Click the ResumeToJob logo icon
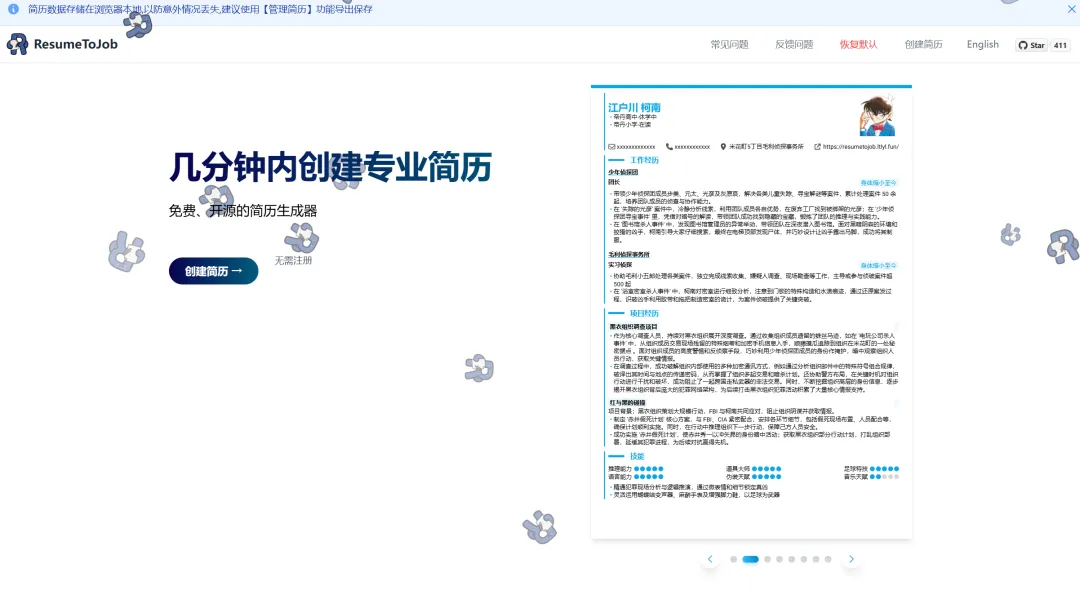This screenshot has height=590, width=1080. point(17,44)
